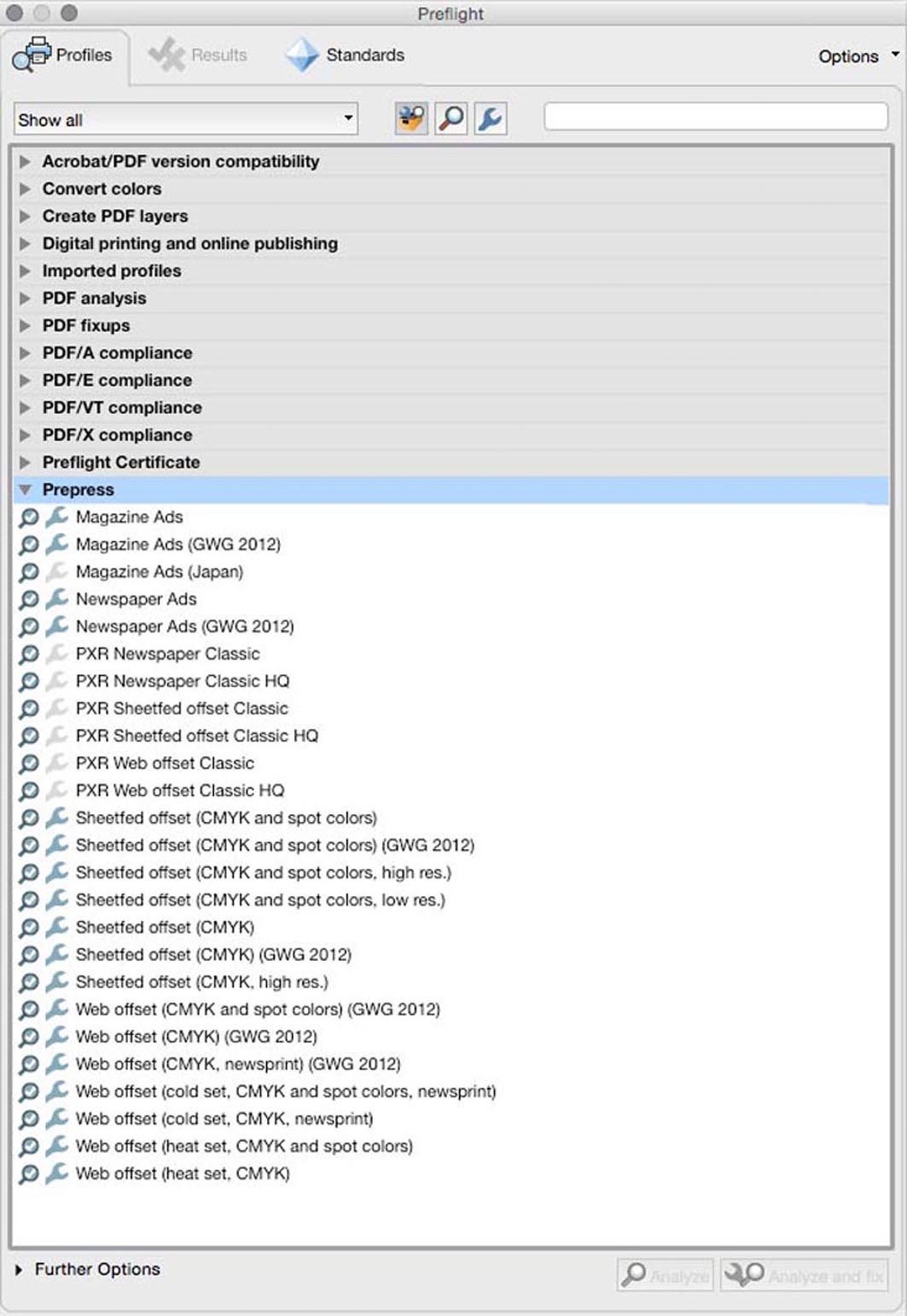Click wrench icon beside Newspaper Ads

(x=57, y=599)
